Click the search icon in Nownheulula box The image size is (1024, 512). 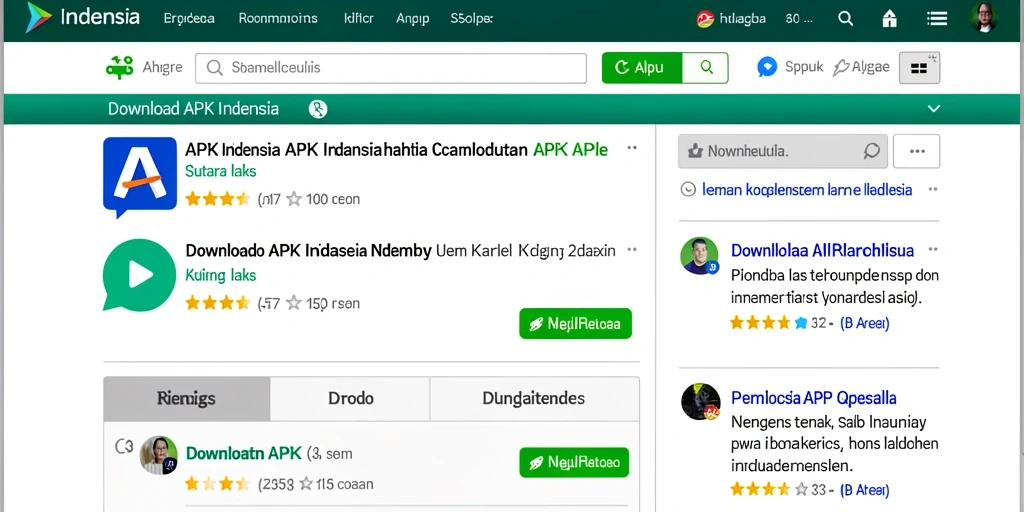point(871,152)
